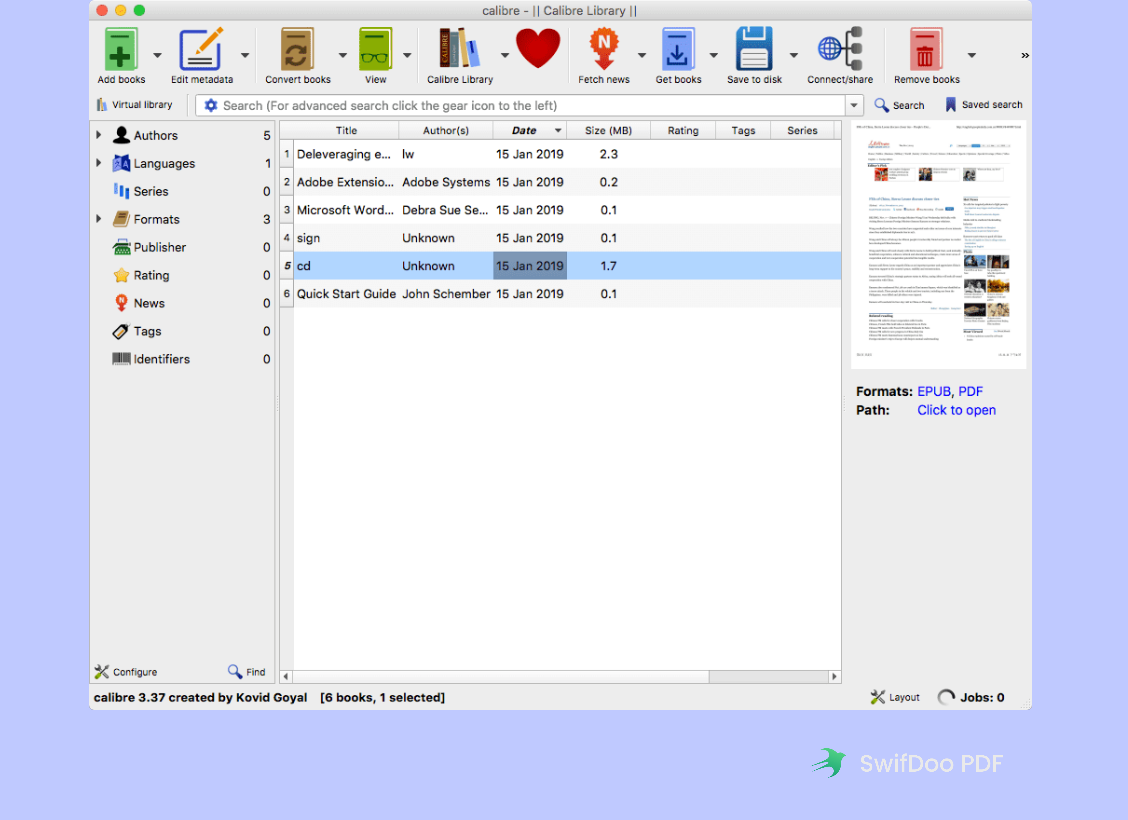Open the Remove books dropdown arrow

[971, 55]
